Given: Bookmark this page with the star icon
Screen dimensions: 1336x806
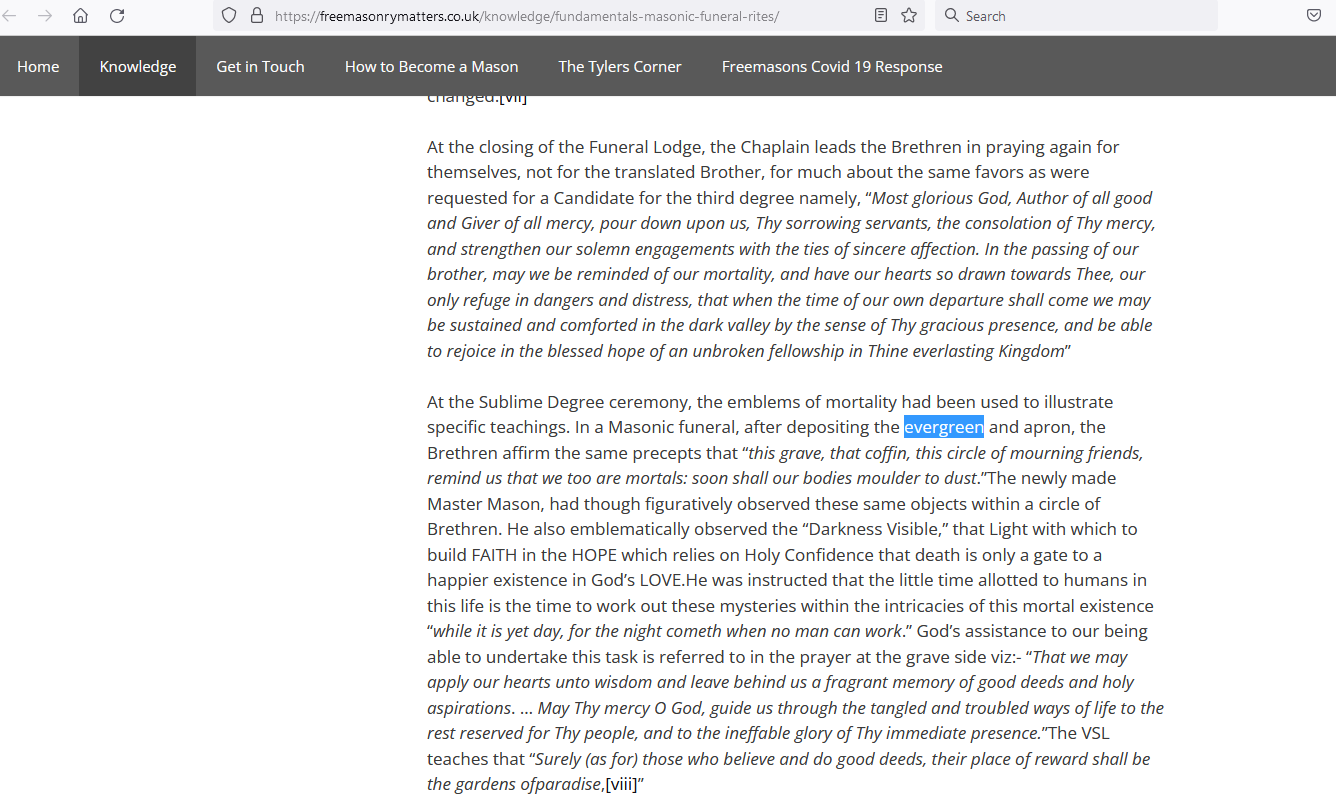Looking at the screenshot, I should point(909,16).
